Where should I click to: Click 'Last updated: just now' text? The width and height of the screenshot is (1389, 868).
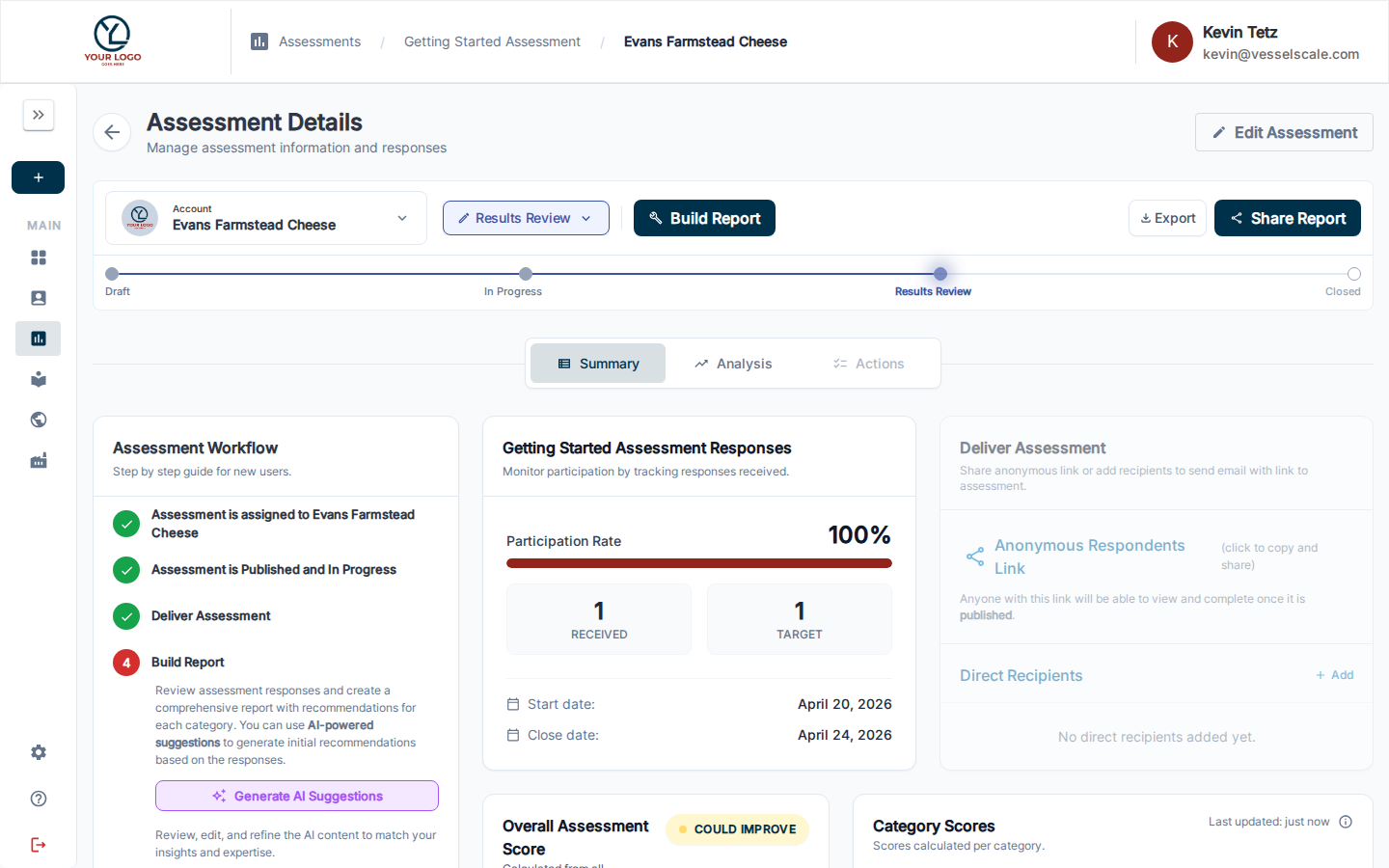(x=1269, y=822)
